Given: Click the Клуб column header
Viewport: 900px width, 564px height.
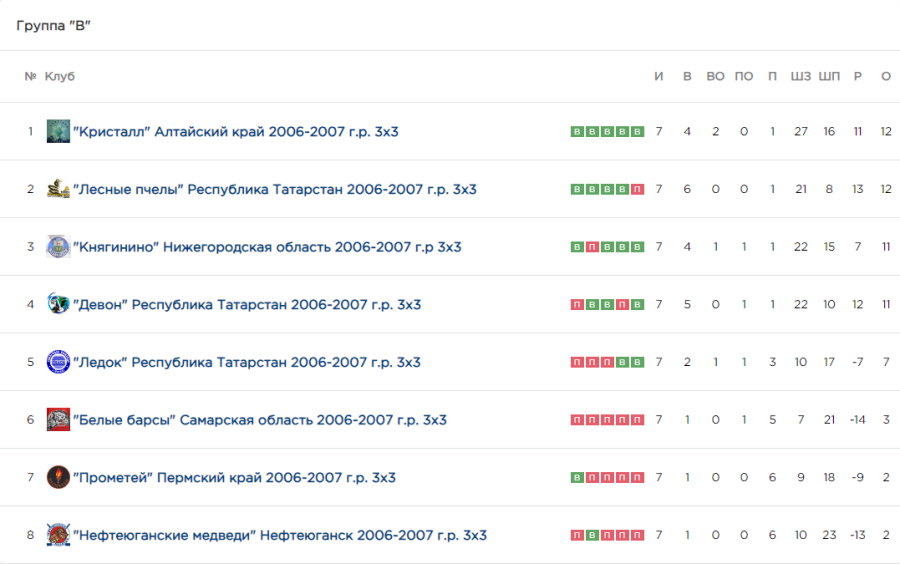Looking at the screenshot, I should [60, 77].
